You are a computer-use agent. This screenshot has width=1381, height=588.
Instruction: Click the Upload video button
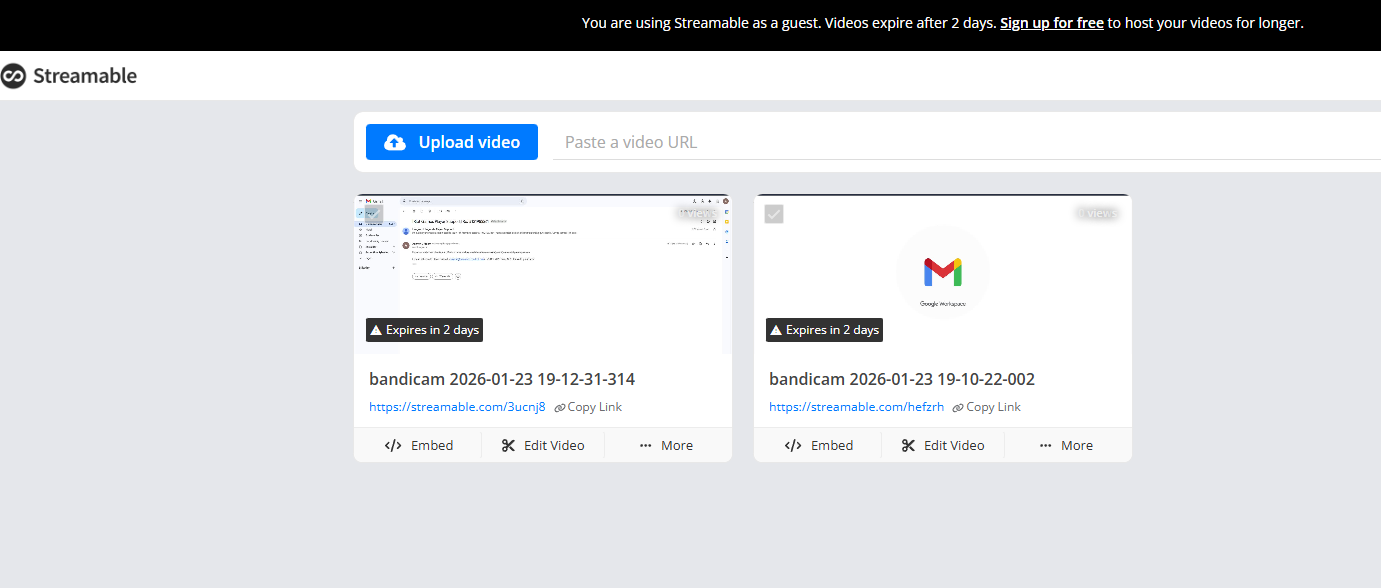click(452, 142)
